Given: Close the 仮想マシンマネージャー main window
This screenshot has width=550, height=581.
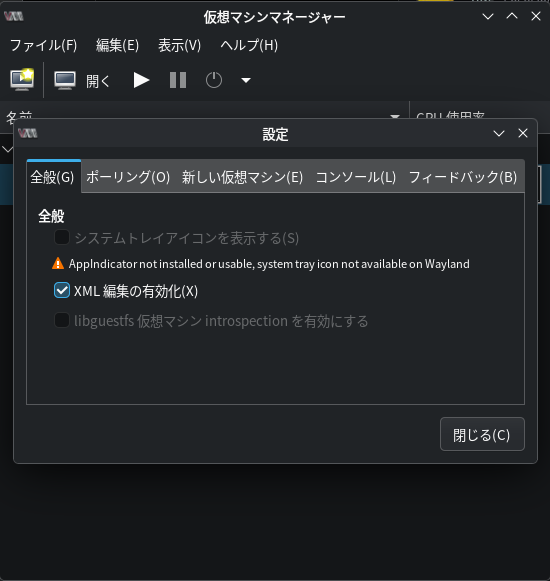Looking at the screenshot, I should [536, 16].
